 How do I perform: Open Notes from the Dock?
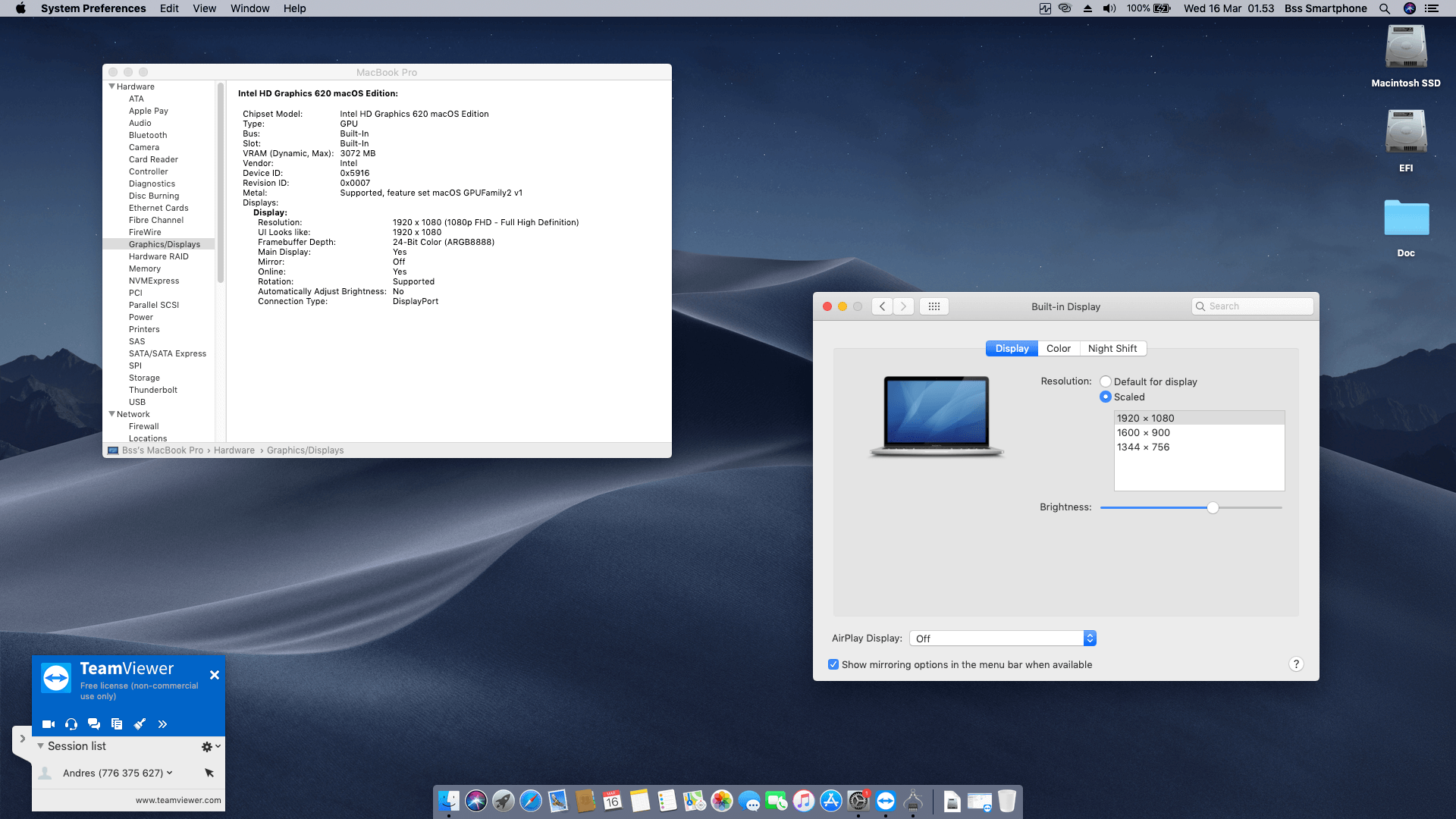point(640,801)
